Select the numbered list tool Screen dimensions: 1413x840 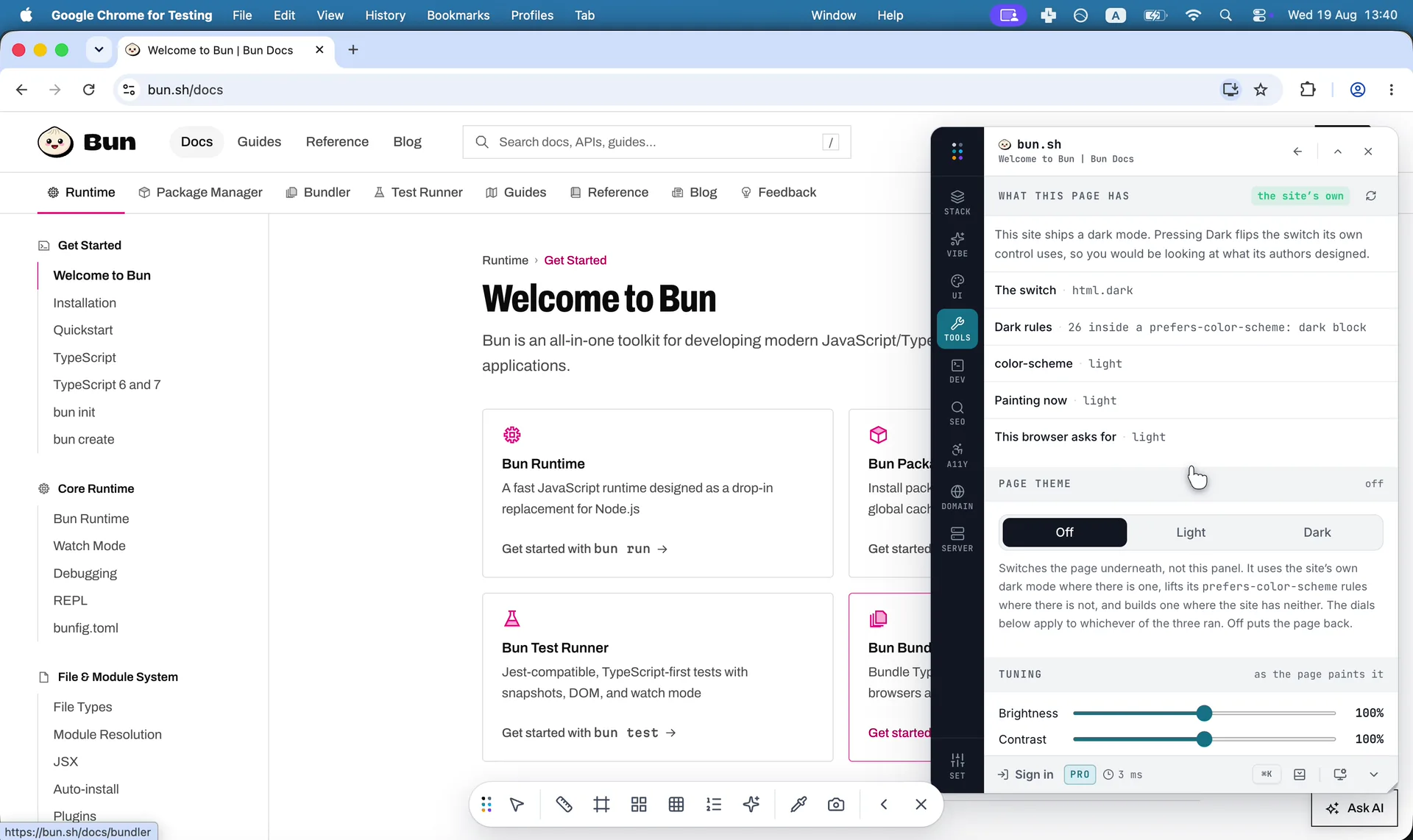point(714,805)
